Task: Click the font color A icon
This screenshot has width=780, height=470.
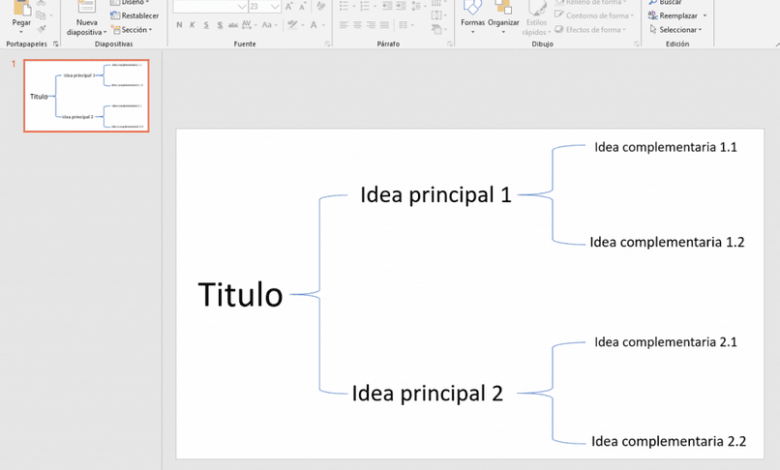Action: (313, 25)
